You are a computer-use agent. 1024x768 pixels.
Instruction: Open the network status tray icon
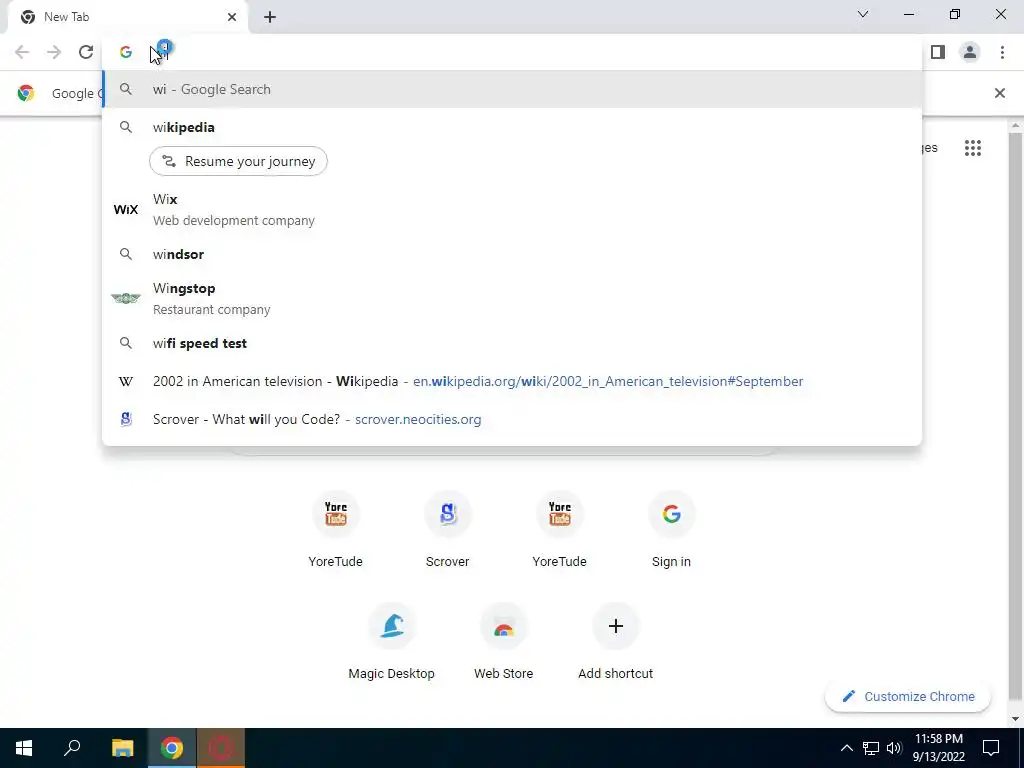pyautogui.click(x=871, y=748)
